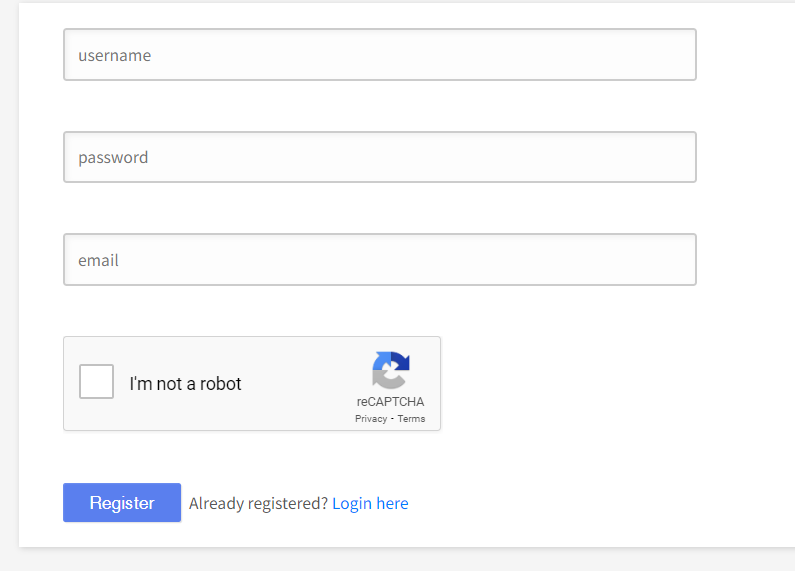Select the password text box
The image size is (795, 571).
380,157
